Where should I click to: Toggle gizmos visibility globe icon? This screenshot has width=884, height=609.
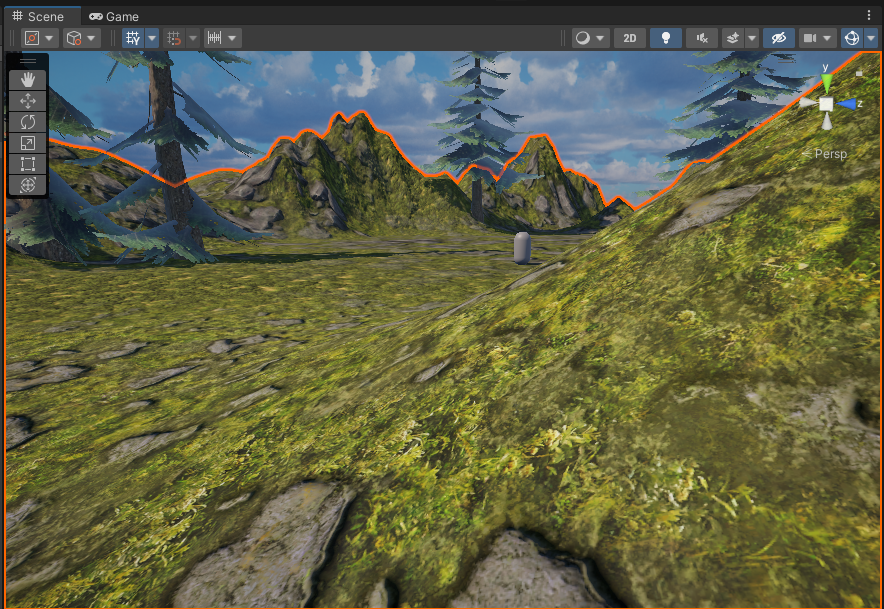[852, 38]
